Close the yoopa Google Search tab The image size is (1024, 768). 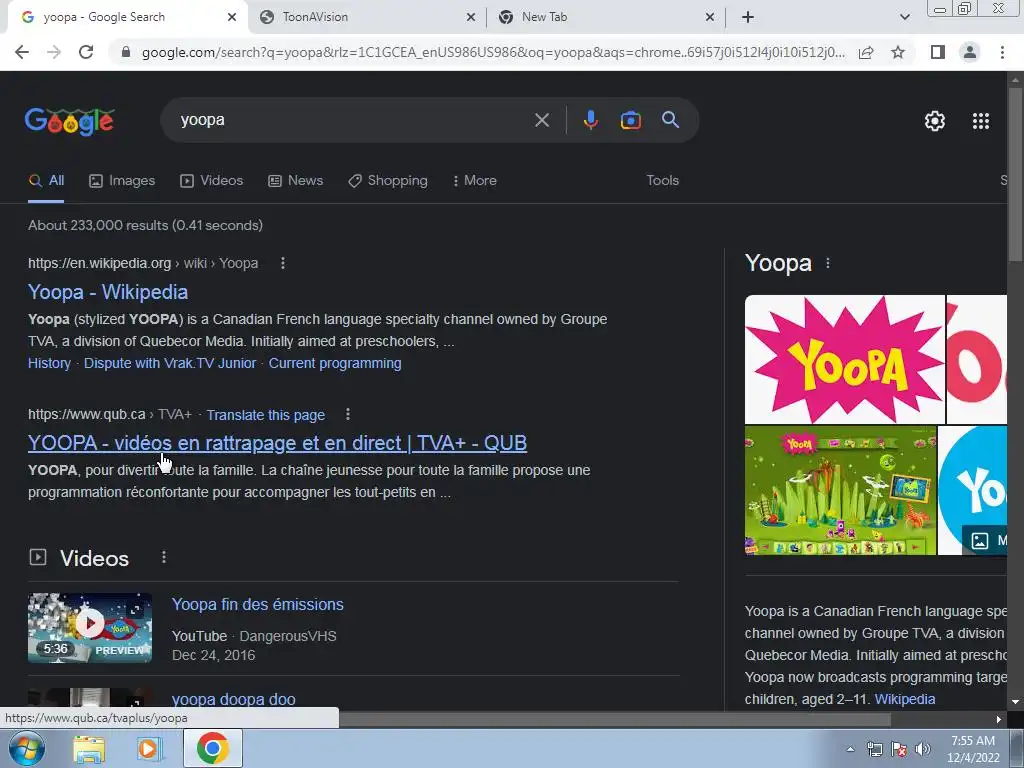click(x=232, y=17)
